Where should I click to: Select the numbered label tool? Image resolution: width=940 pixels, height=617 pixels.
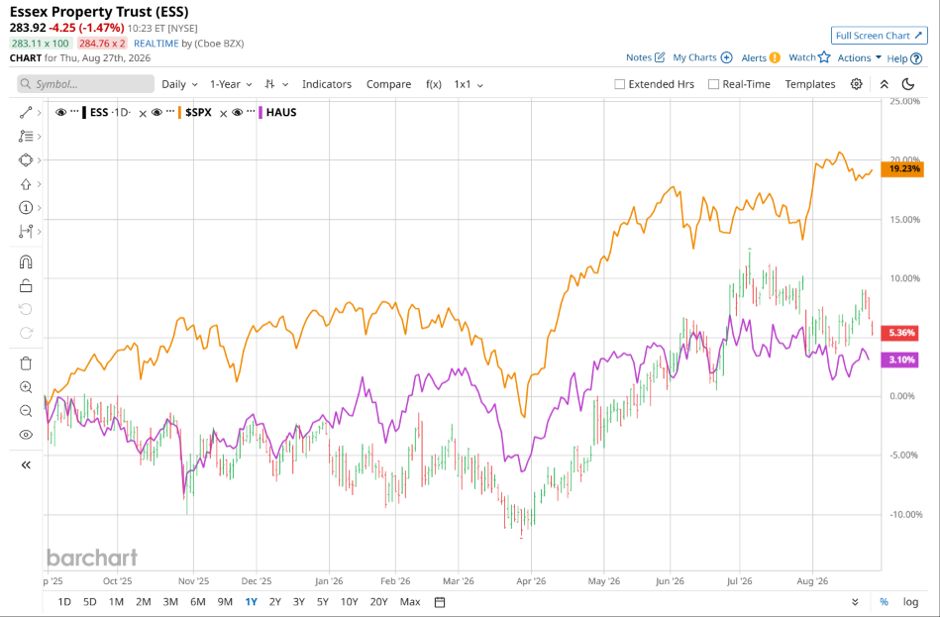(25, 208)
